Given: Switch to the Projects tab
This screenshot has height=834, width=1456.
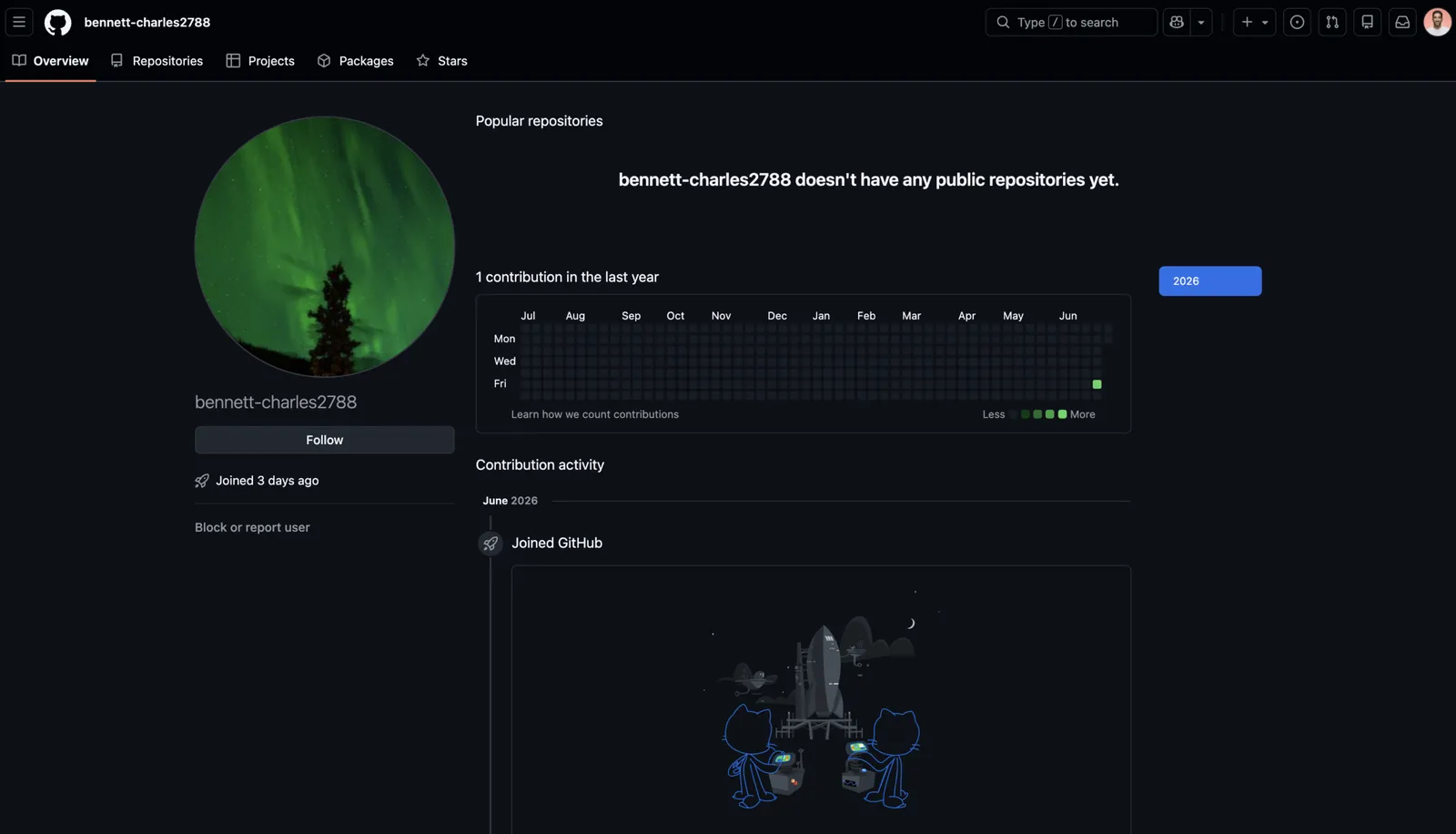Looking at the screenshot, I should click(x=260, y=61).
